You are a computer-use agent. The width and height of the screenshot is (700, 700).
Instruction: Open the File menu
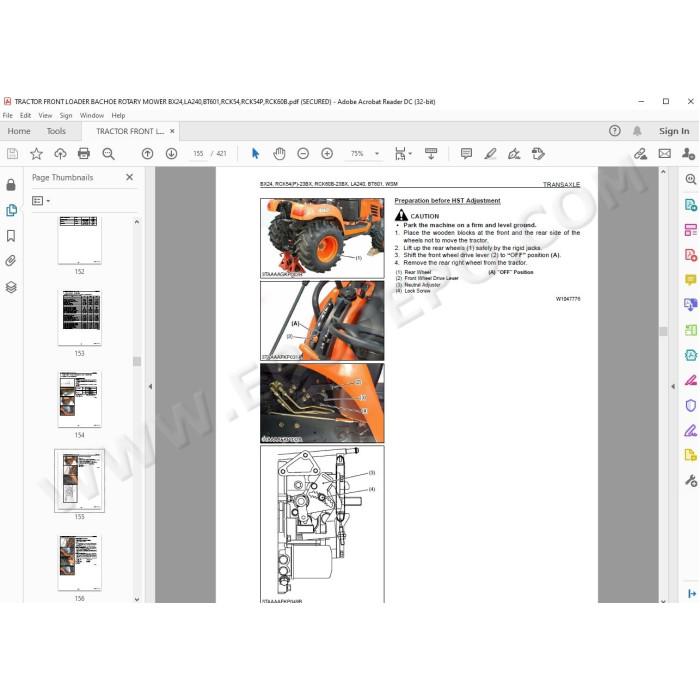(8, 115)
